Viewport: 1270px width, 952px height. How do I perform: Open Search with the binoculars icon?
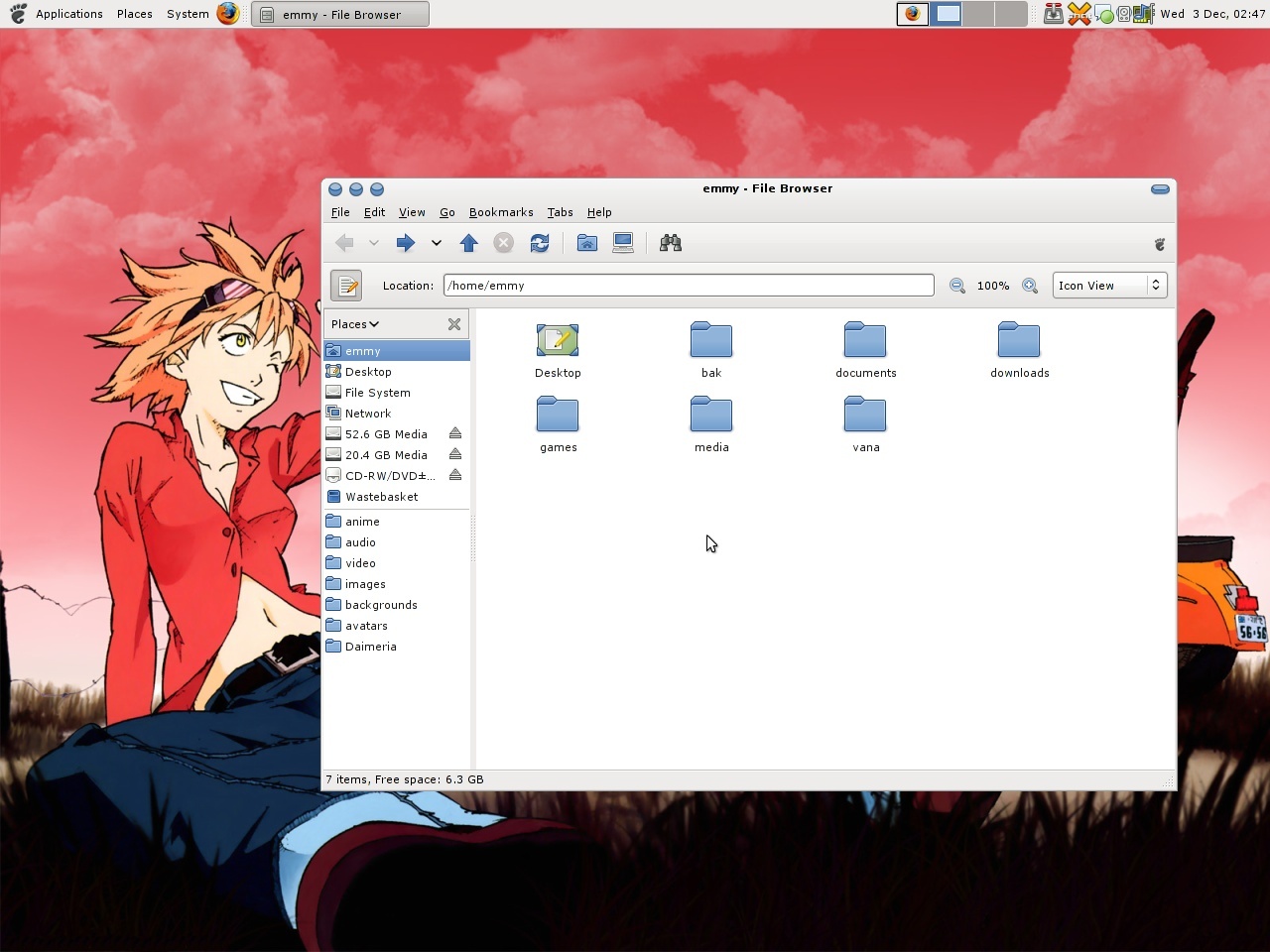[671, 243]
